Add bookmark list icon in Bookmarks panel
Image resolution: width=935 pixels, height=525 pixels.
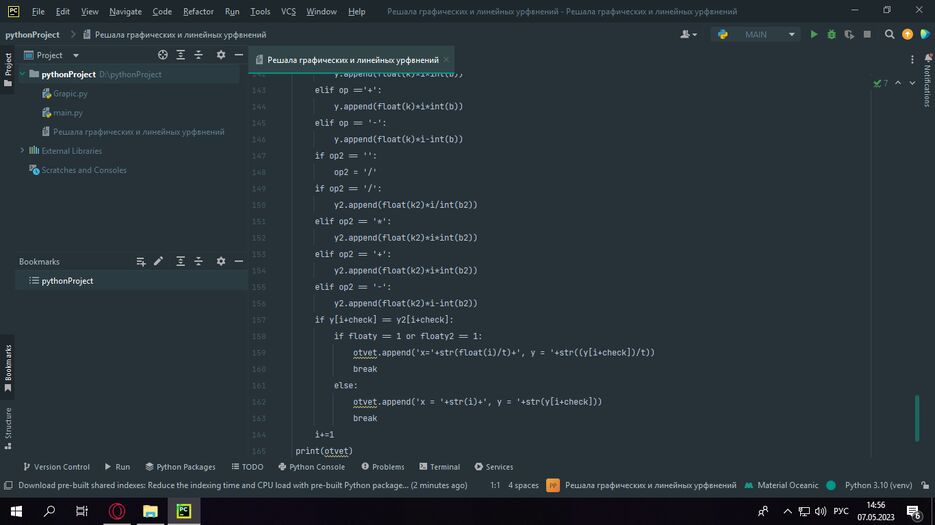[141, 261]
